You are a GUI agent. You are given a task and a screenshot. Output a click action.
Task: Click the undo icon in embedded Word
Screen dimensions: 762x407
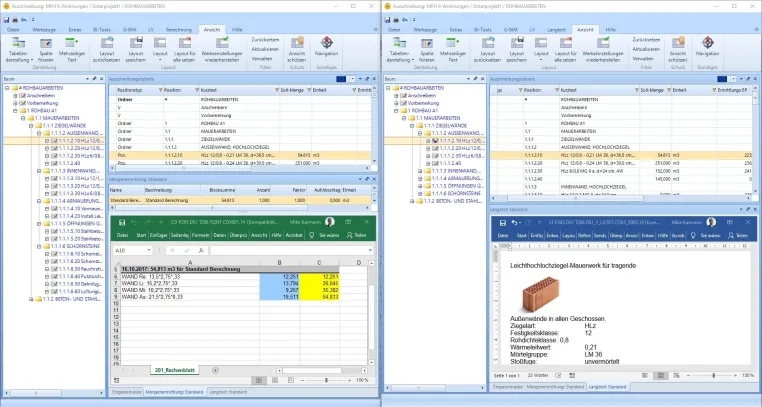514,222
